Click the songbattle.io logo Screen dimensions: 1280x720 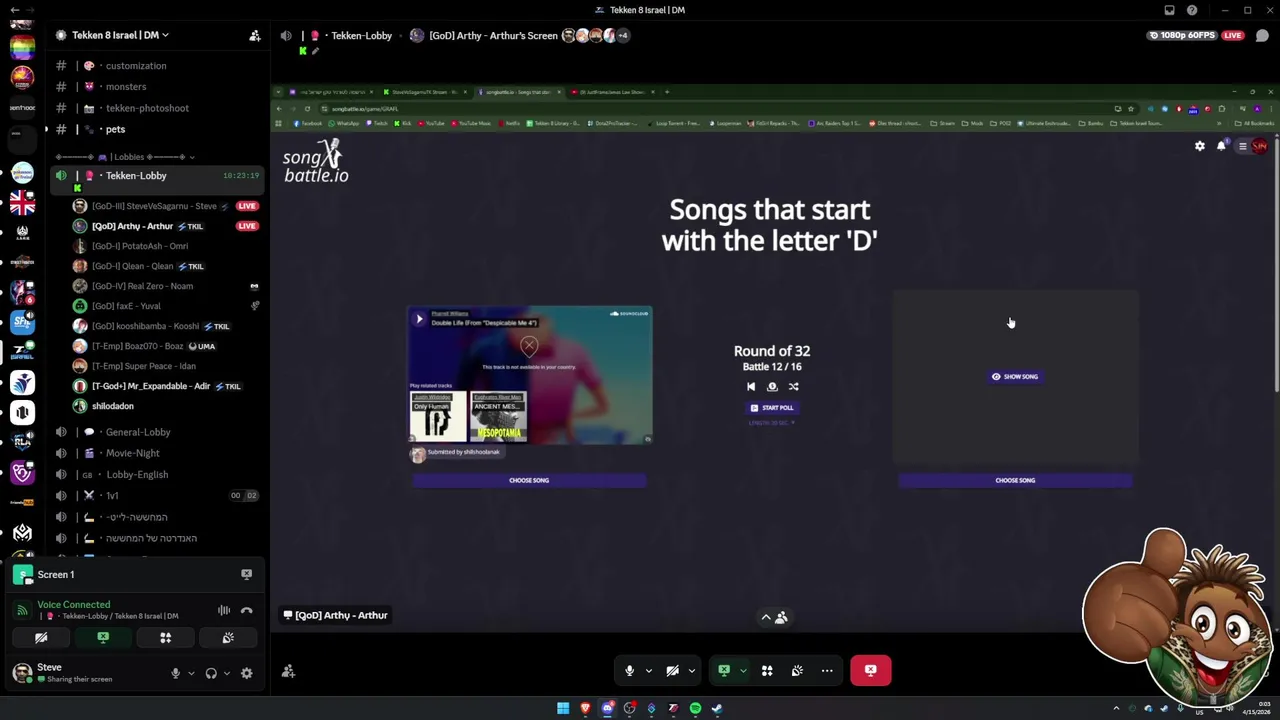[316, 162]
